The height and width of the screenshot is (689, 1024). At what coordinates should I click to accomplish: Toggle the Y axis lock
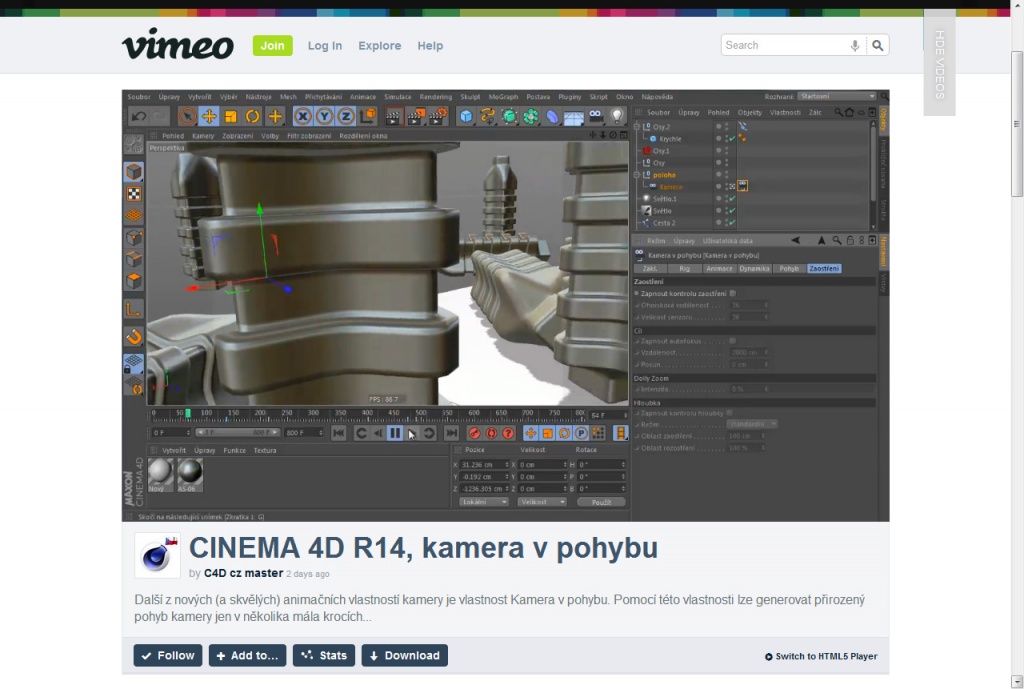[324, 117]
